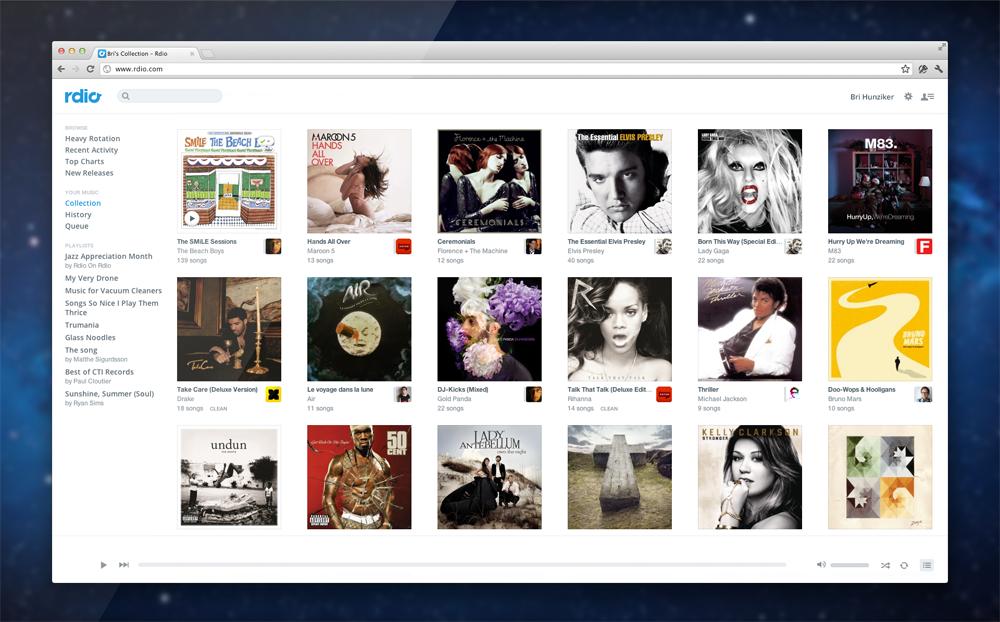Open My Very Drone playlist
The height and width of the screenshot is (622, 1000).
(91, 278)
